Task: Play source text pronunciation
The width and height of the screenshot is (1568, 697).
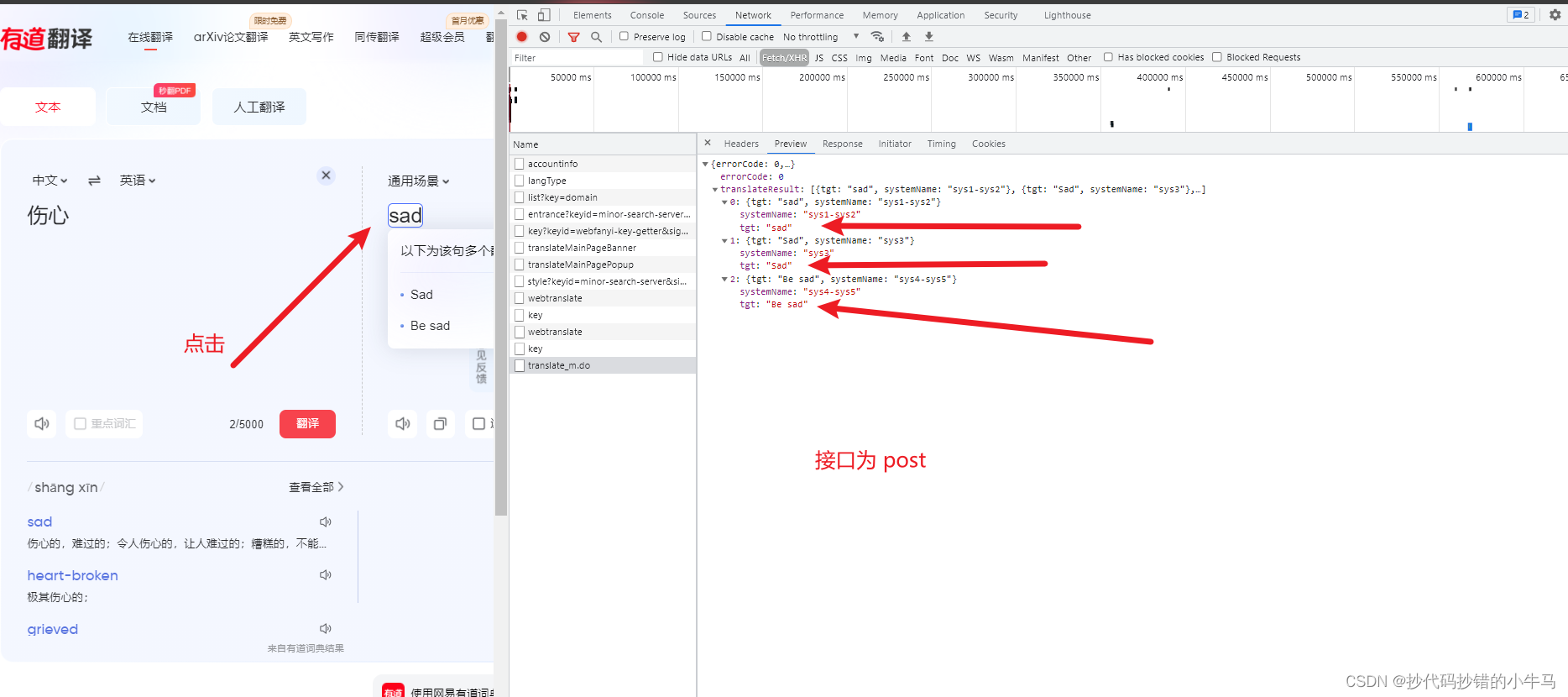Action: 42,423
